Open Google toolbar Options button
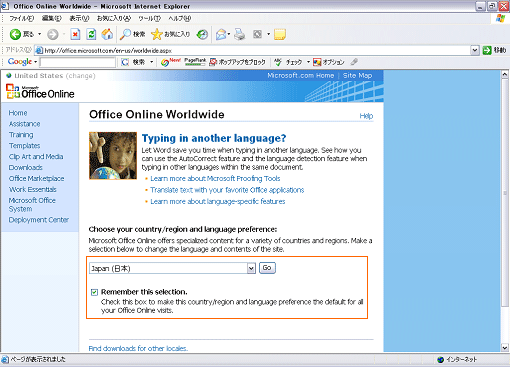This screenshot has width=510, height=367. (329, 62)
